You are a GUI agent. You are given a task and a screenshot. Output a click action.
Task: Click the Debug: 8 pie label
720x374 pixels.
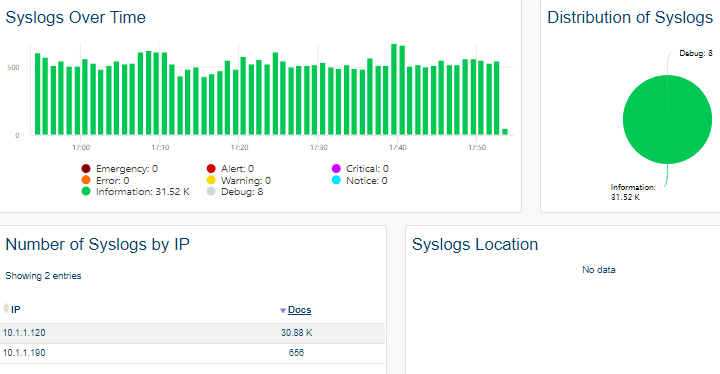tap(696, 53)
